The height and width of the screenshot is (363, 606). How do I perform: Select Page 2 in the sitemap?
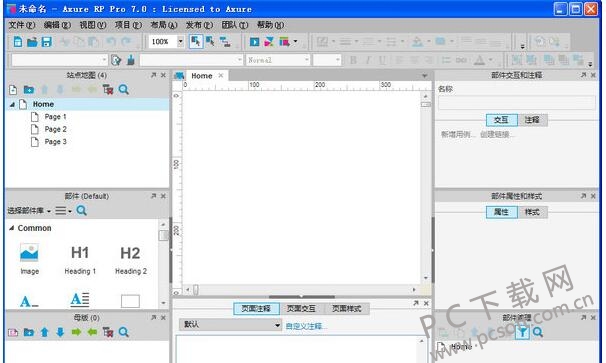[x=55, y=129]
